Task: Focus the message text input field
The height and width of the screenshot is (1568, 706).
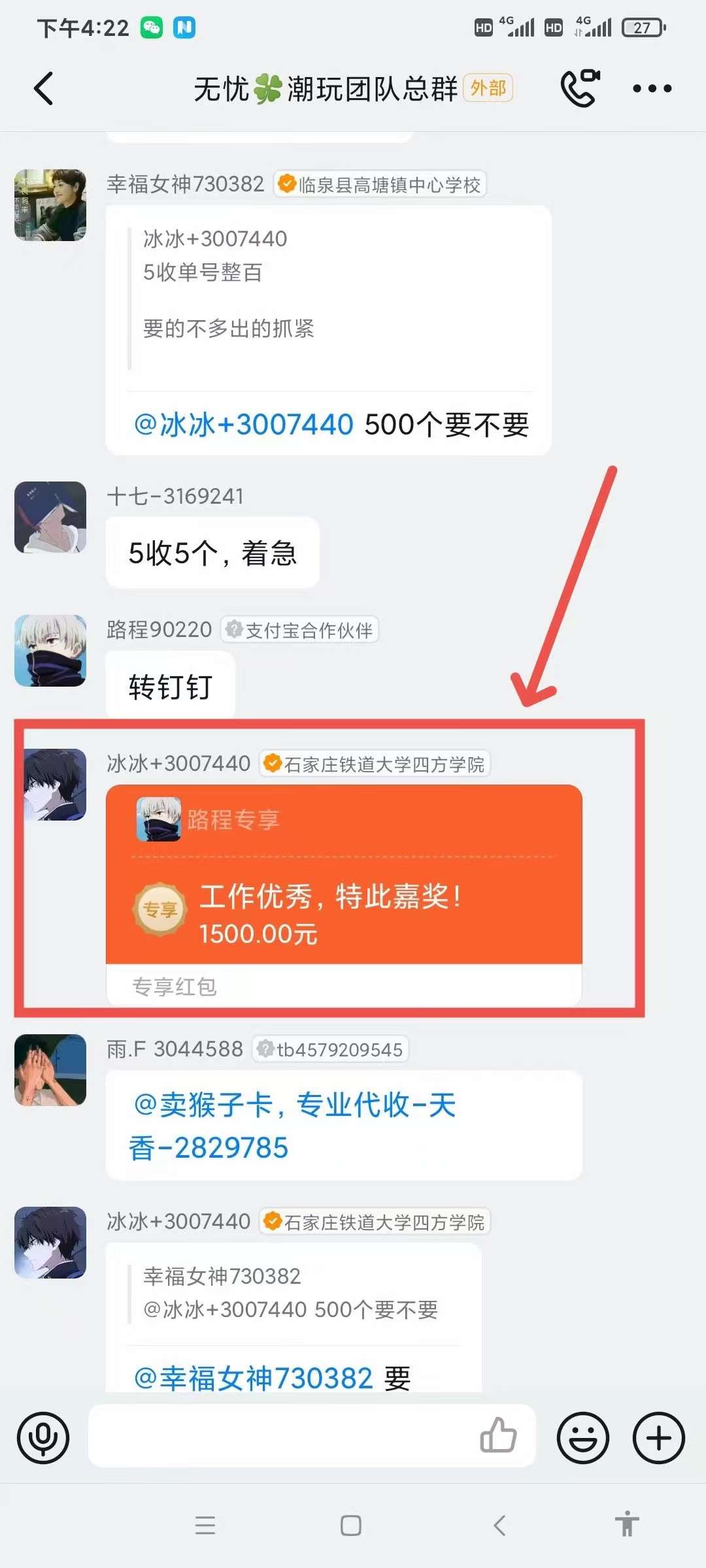Action: point(281,1436)
